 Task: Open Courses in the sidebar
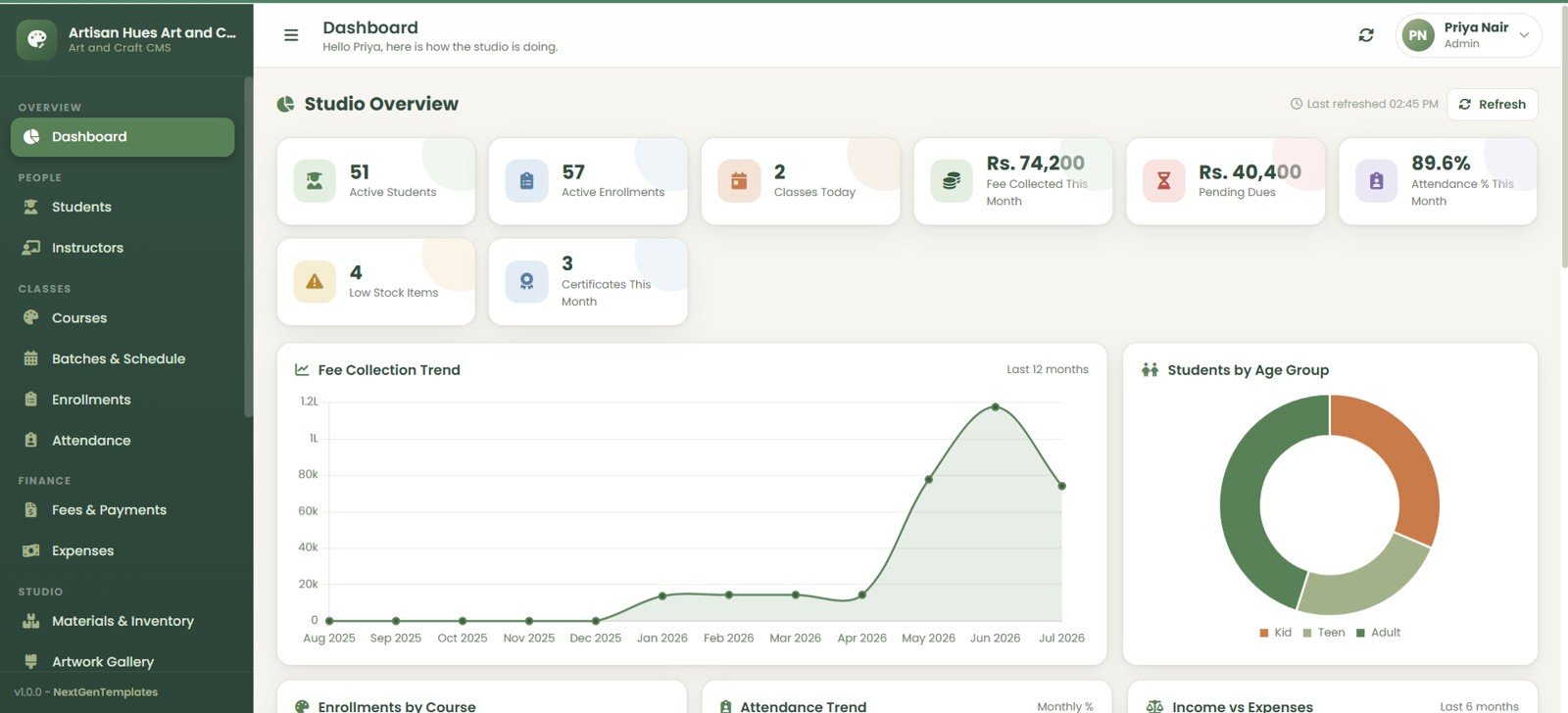click(122, 318)
